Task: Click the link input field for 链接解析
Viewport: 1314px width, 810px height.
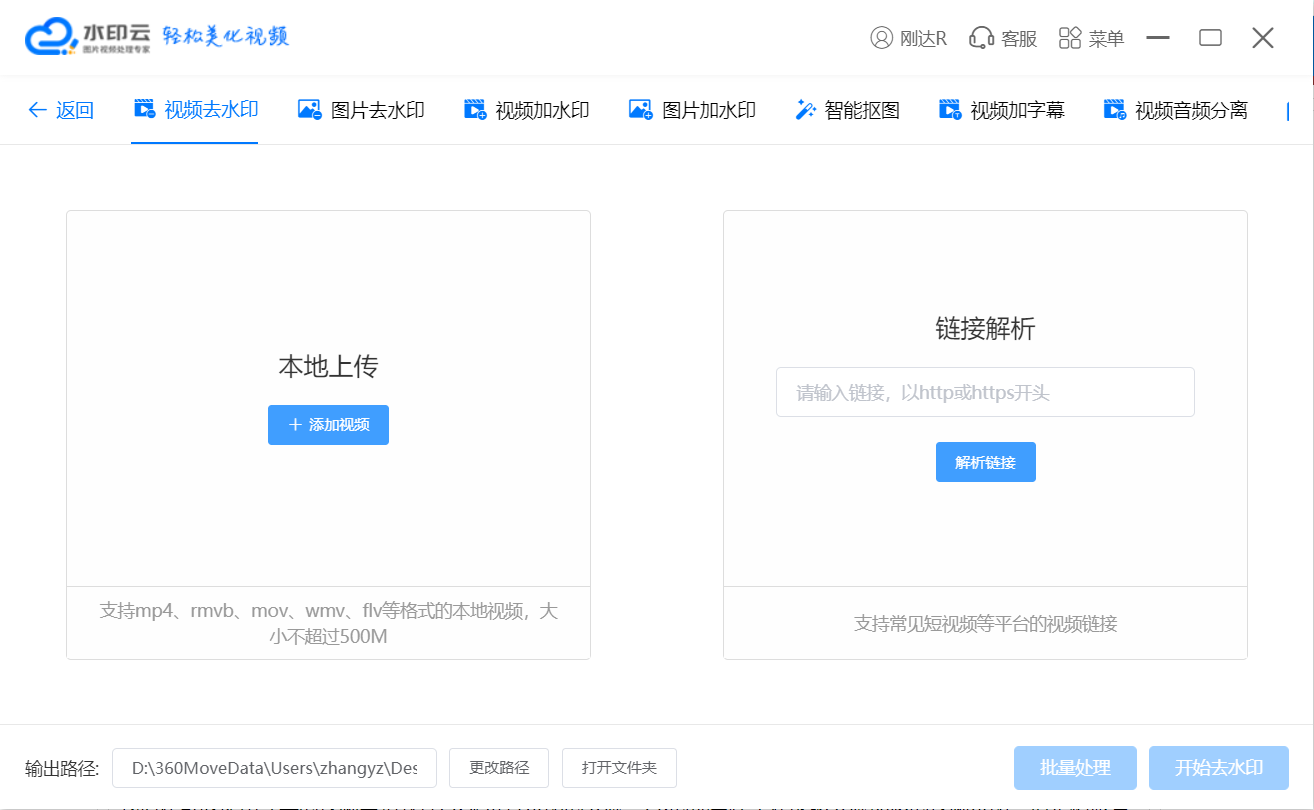Action: (984, 392)
